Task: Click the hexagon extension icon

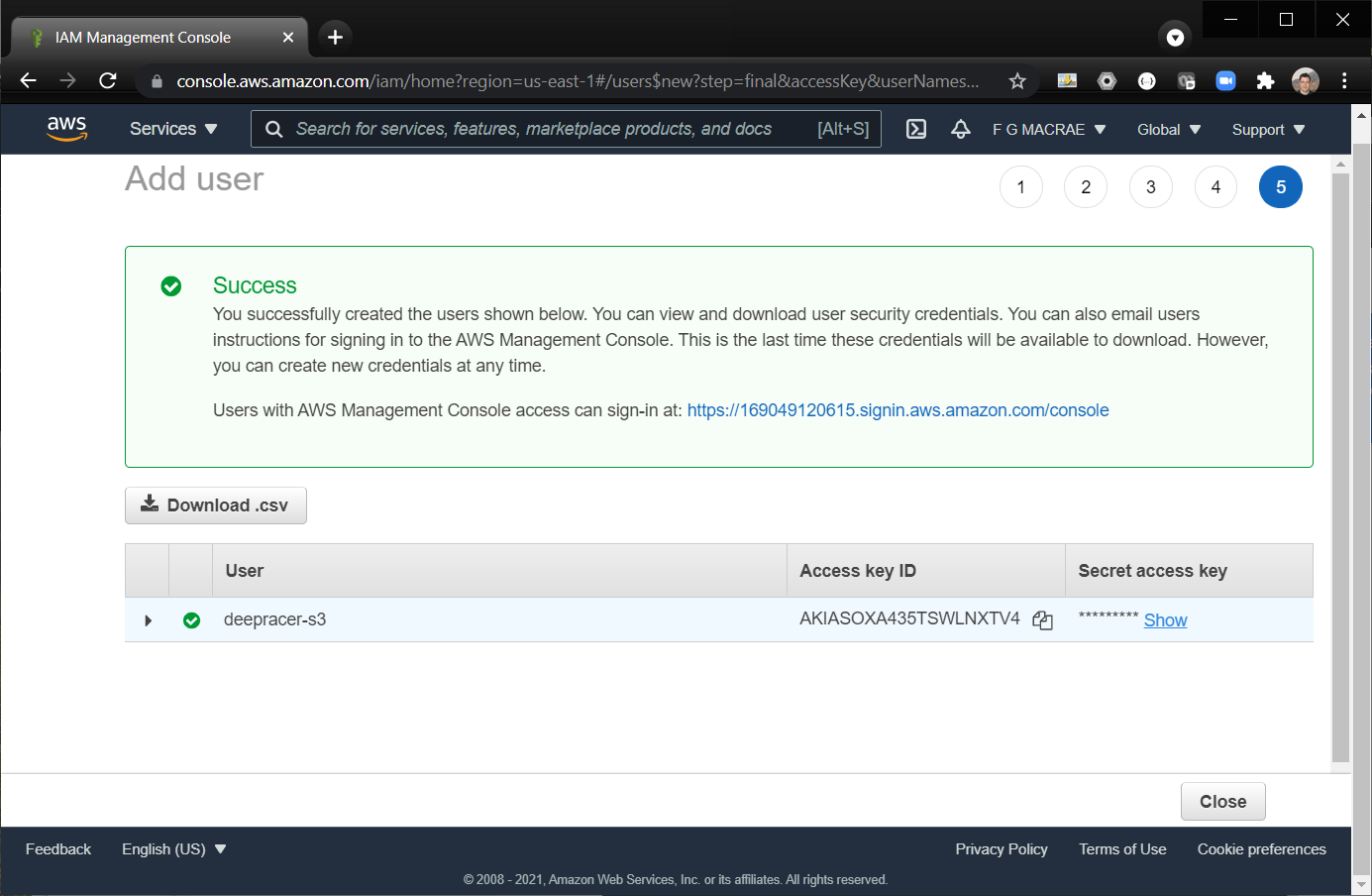Action: [x=1107, y=81]
